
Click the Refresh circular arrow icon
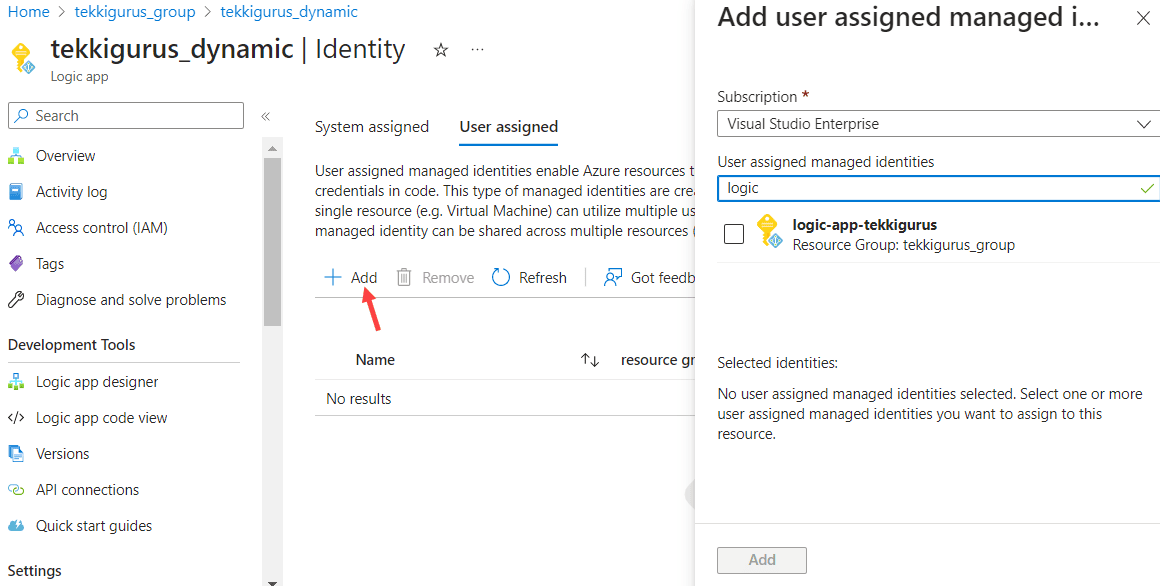click(501, 277)
